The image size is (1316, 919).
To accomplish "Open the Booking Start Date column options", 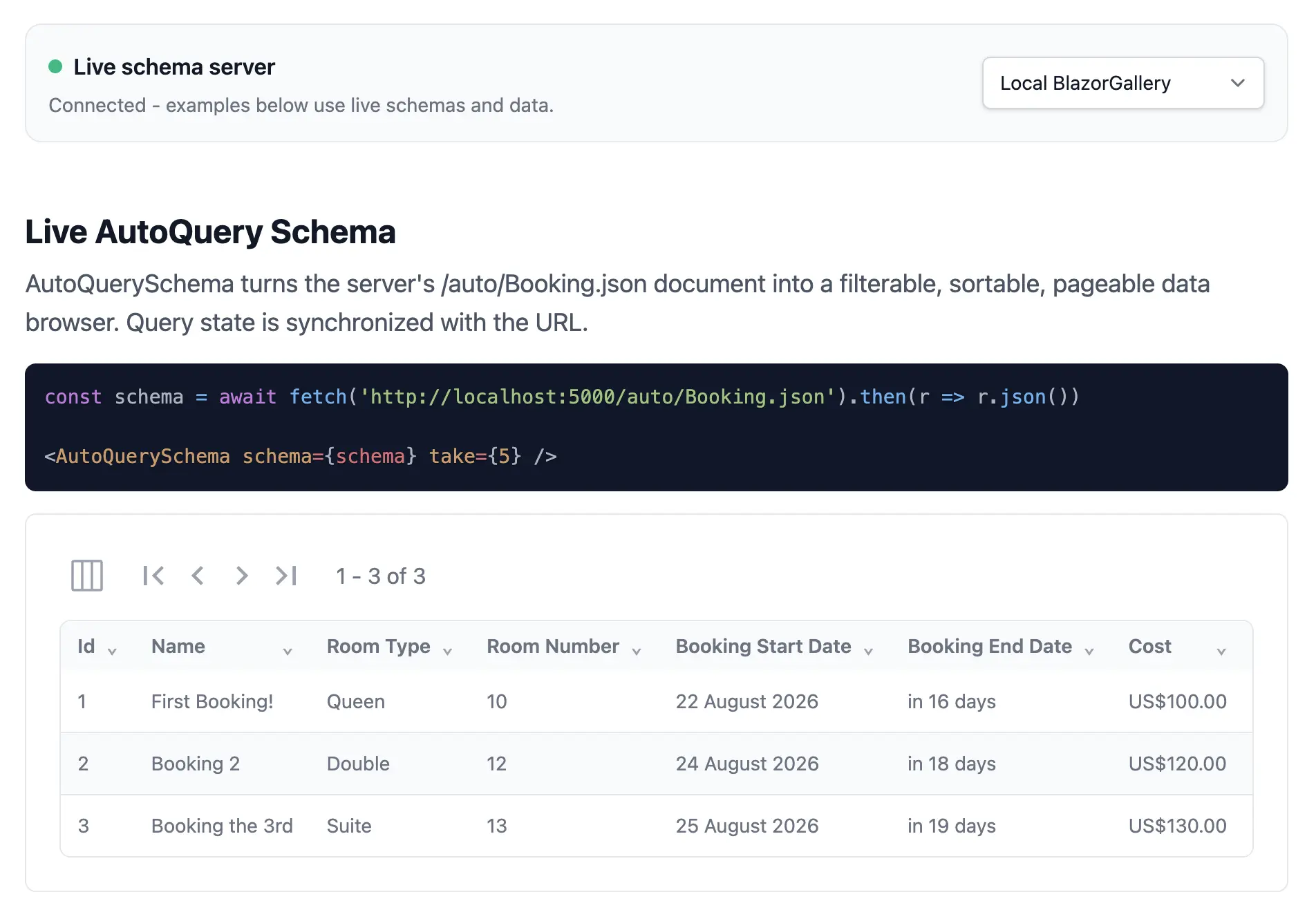I will (868, 651).
